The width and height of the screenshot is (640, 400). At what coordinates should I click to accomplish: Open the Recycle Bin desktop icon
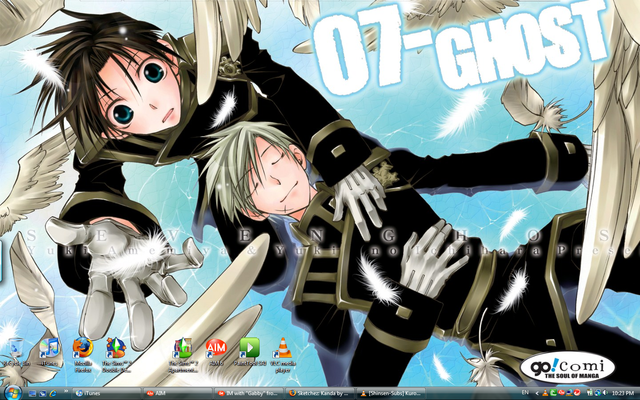16,352
